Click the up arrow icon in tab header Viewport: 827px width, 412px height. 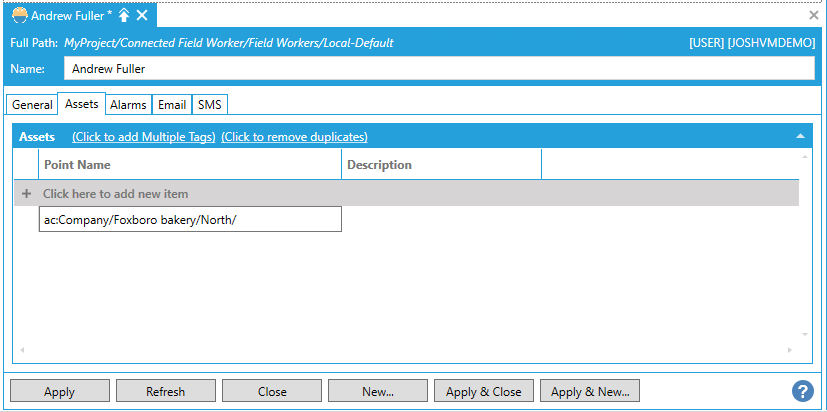[124, 15]
